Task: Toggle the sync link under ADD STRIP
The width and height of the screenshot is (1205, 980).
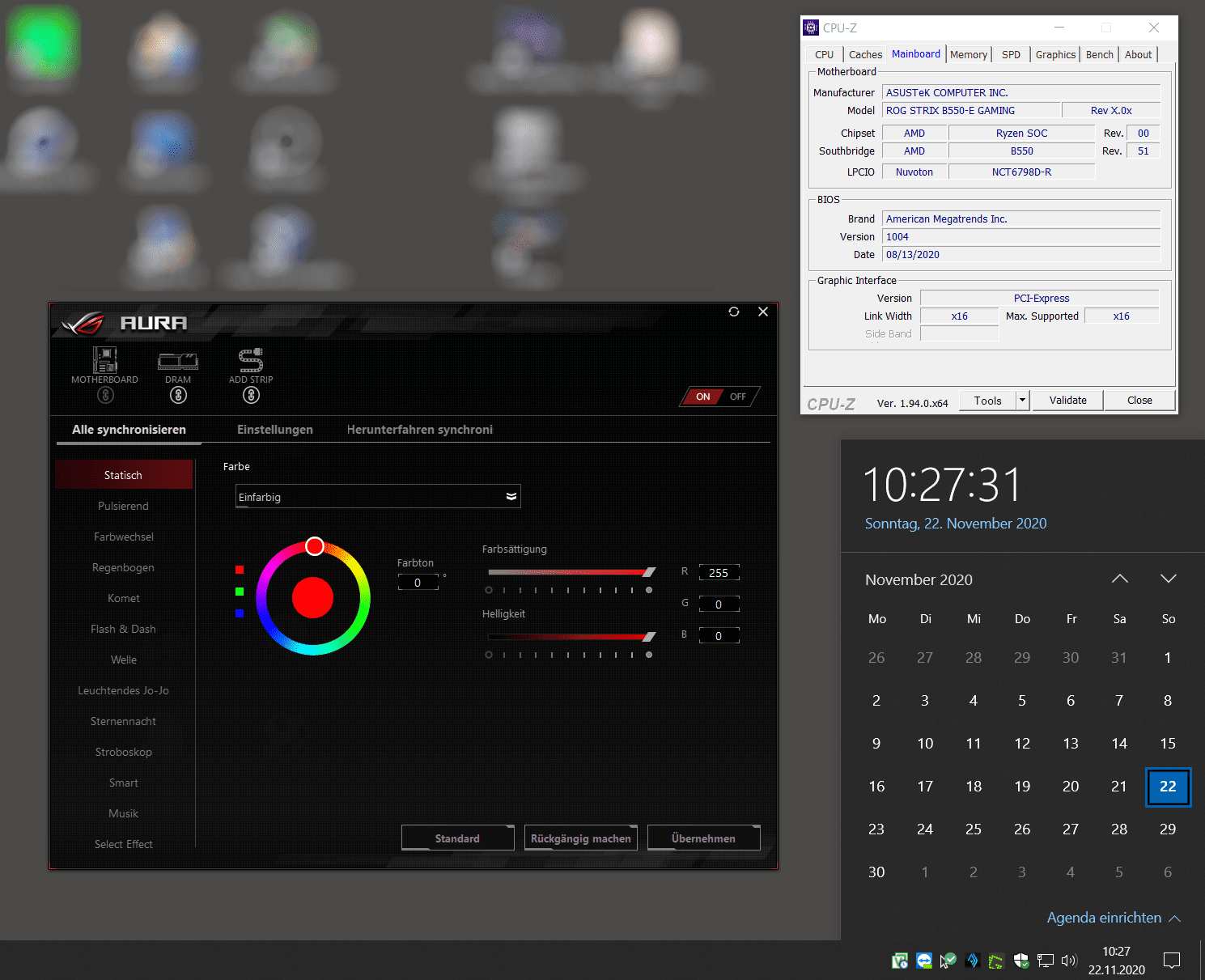Action: click(251, 396)
